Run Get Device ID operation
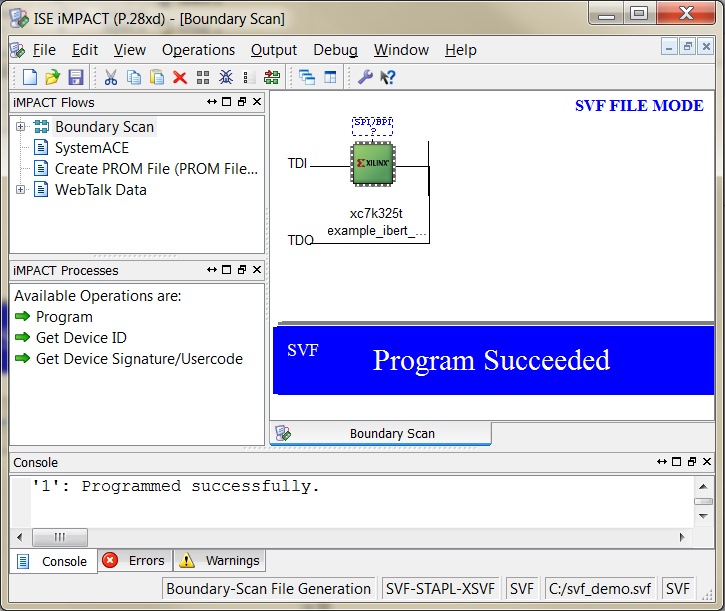 pyautogui.click(x=81, y=338)
